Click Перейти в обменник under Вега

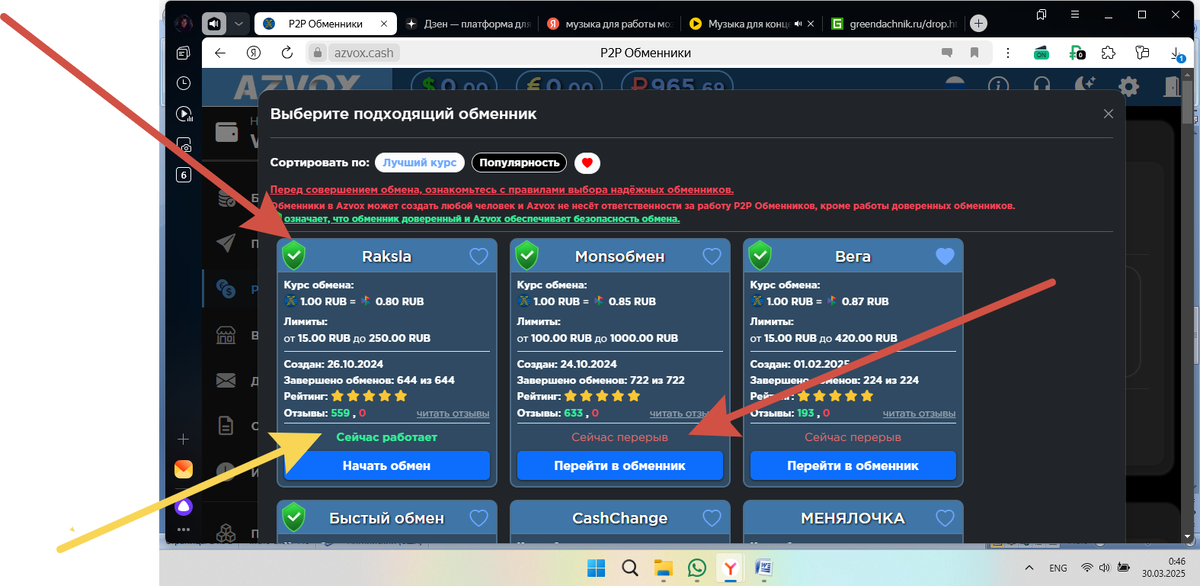pyautogui.click(x=853, y=465)
